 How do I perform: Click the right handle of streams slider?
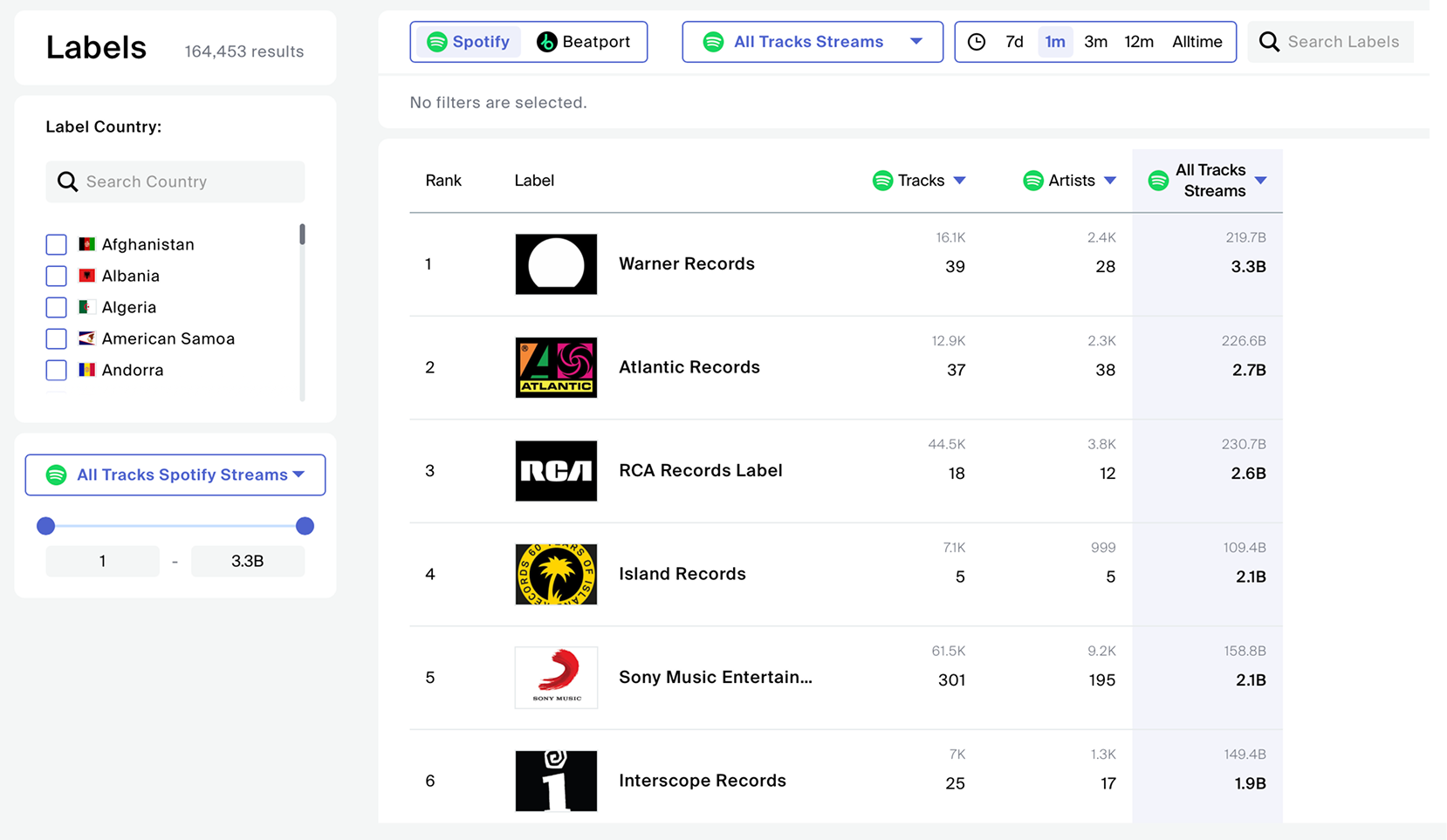305,526
